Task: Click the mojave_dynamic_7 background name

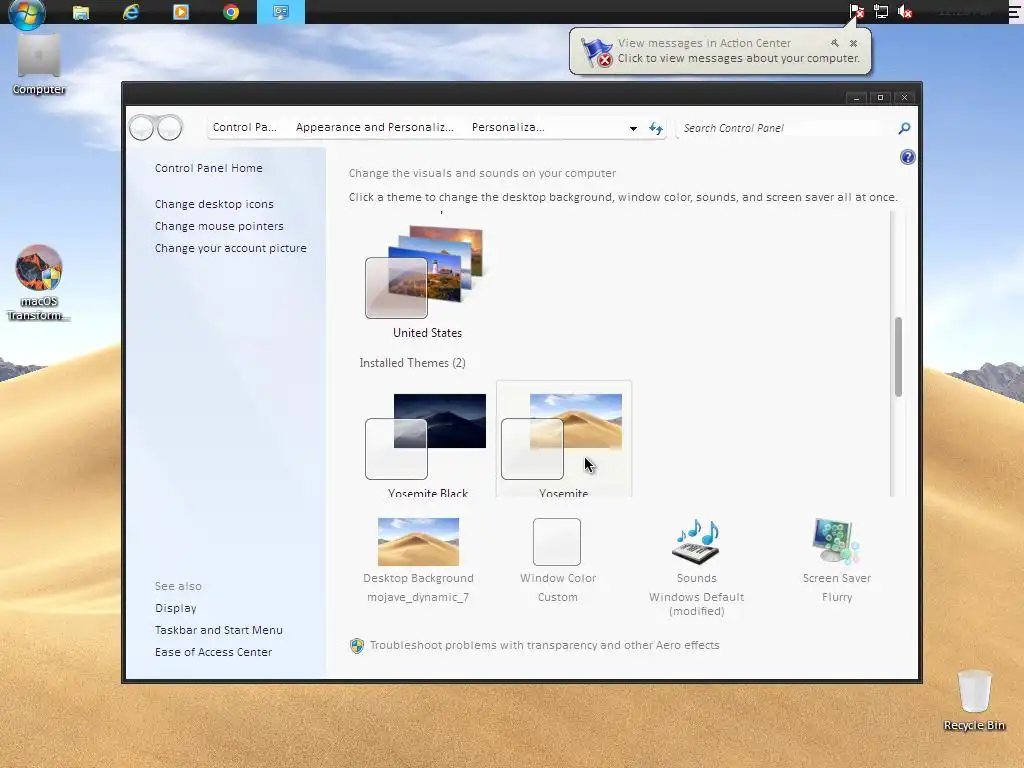Action: [418, 597]
